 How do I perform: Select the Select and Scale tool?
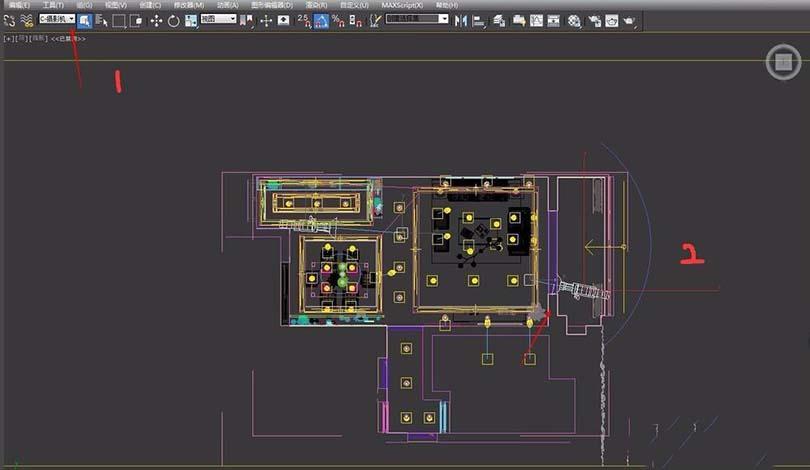coord(191,21)
